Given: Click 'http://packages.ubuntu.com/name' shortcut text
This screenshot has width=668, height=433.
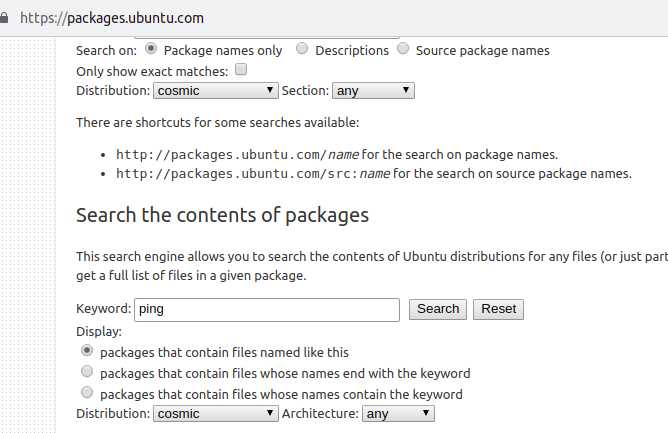Looking at the screenshot, I should coord(237,155).
